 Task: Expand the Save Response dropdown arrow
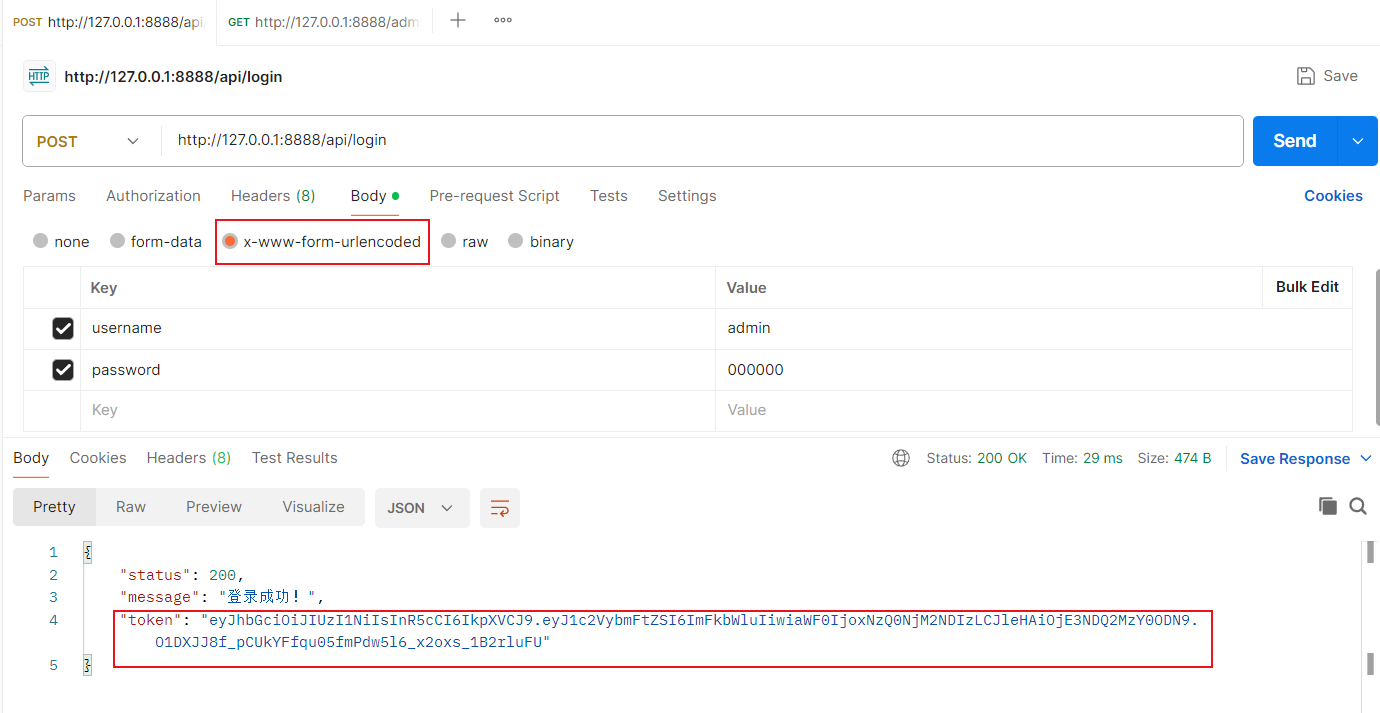(1367, 459)
